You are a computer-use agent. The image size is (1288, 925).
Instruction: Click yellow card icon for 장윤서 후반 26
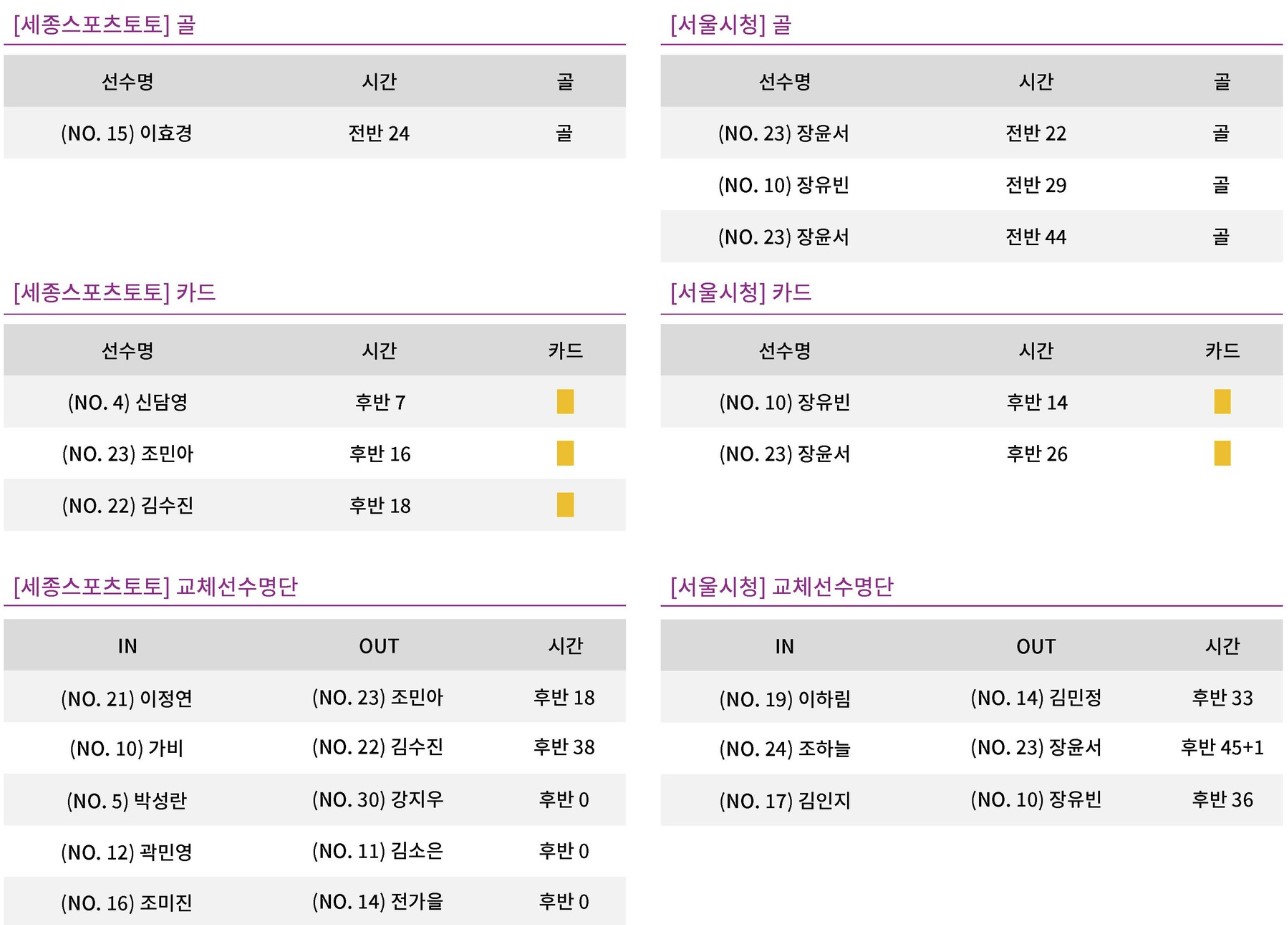pyautogui.click(x=1222, y=453)
